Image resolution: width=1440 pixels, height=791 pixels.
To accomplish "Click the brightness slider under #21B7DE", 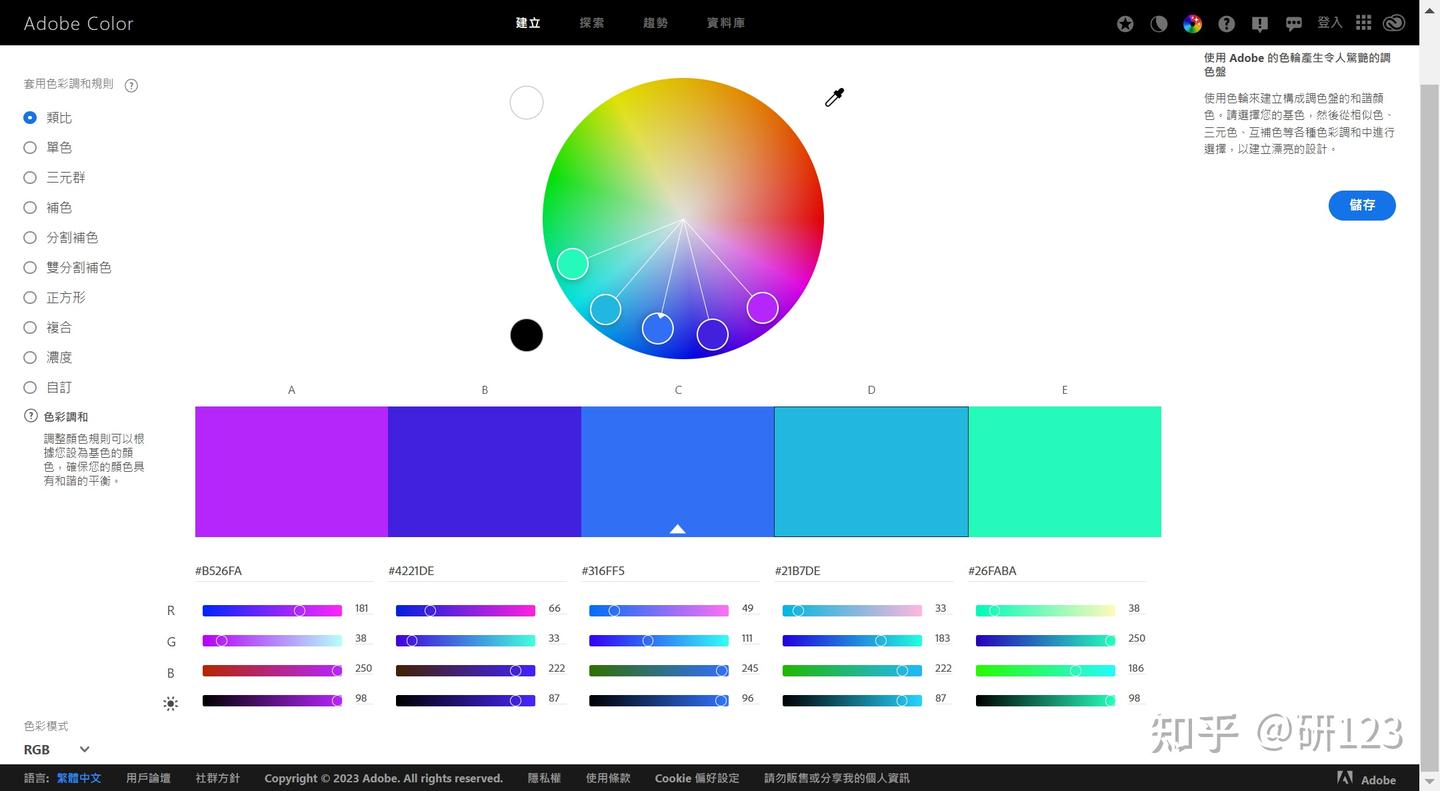I will tap(852, 701).
